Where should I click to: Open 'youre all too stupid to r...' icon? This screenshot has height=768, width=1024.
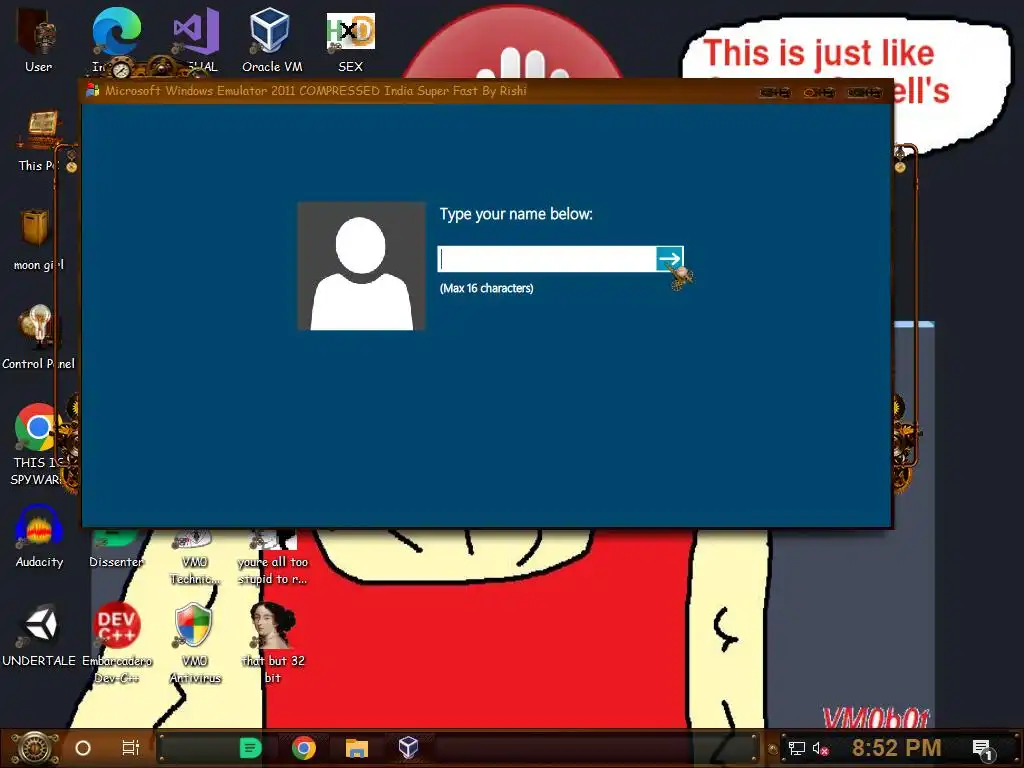point(273,558)
